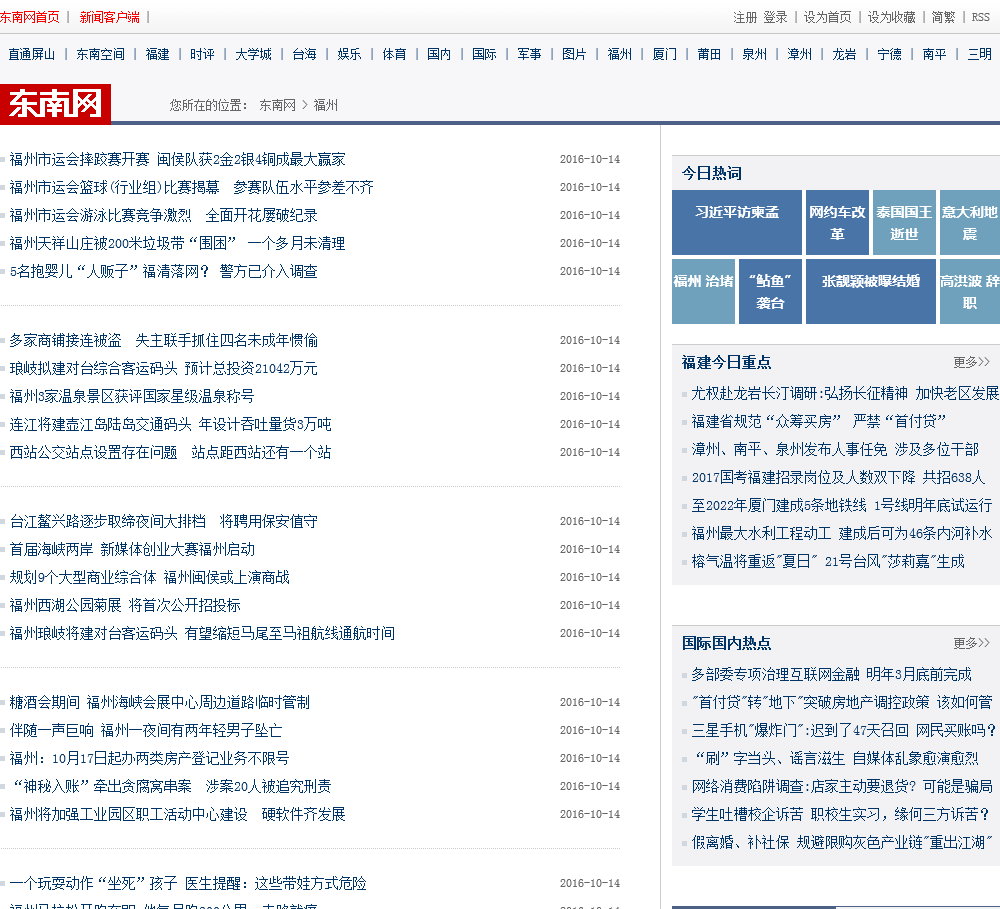1000x909 pixels.
Task: Click 设为首页 link
Action: pyautogui.click(x=827, y=17)
